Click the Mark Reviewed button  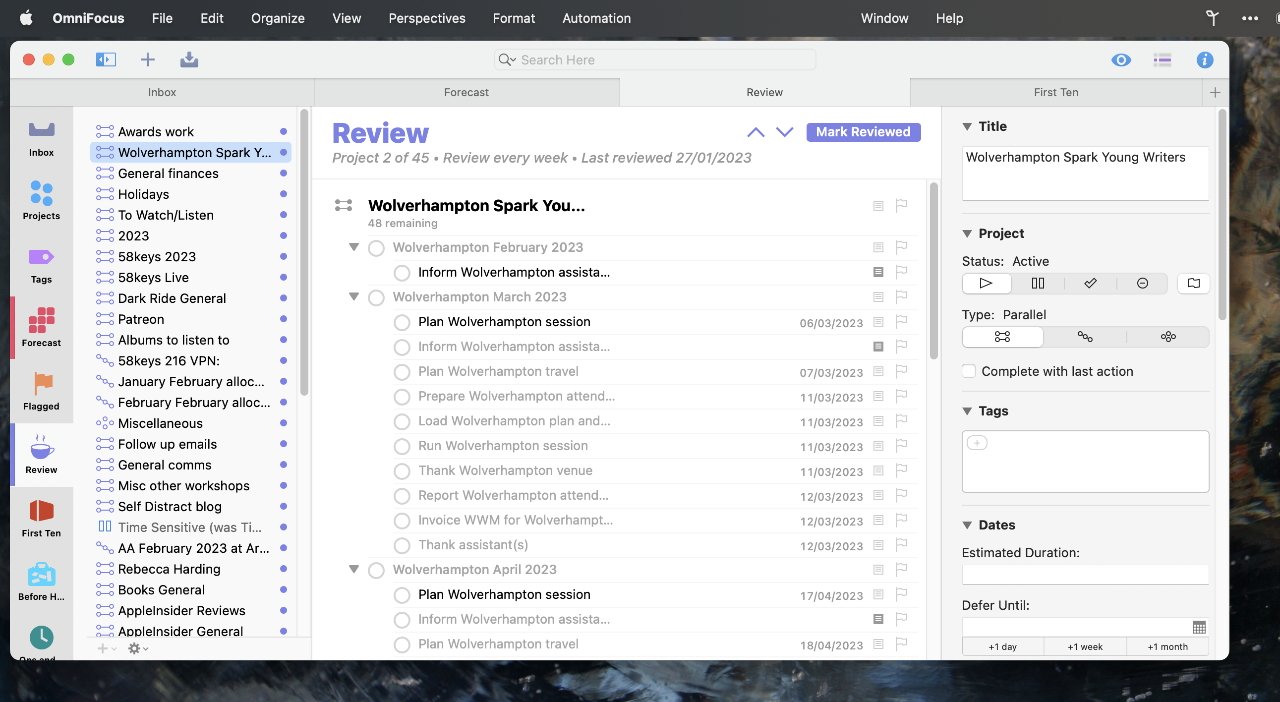pyautogui.click(x=863, y=132)
